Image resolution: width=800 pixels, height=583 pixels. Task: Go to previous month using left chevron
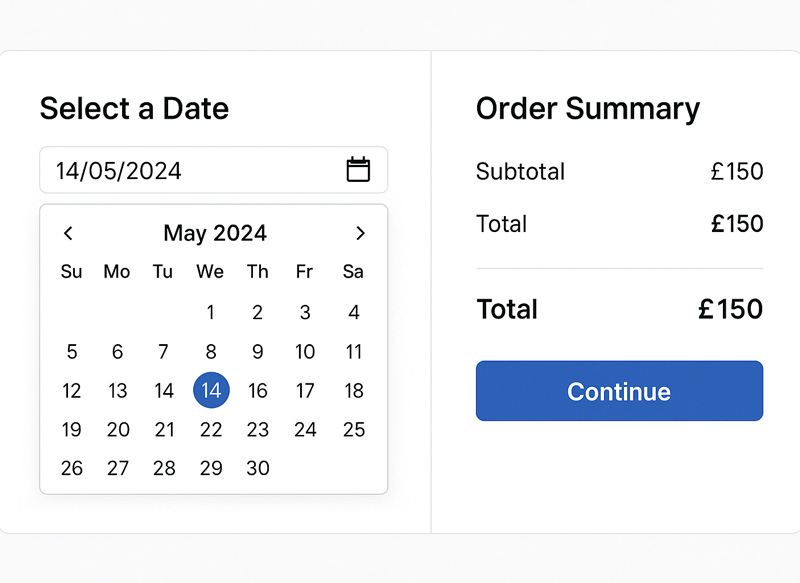pos(68,233)
